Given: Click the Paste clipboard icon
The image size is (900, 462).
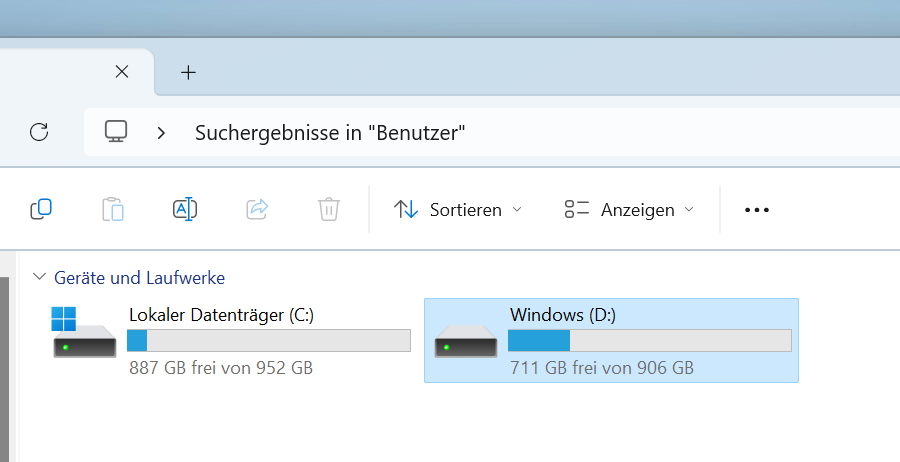Looking at the screenshot, I should click(113, 209).
